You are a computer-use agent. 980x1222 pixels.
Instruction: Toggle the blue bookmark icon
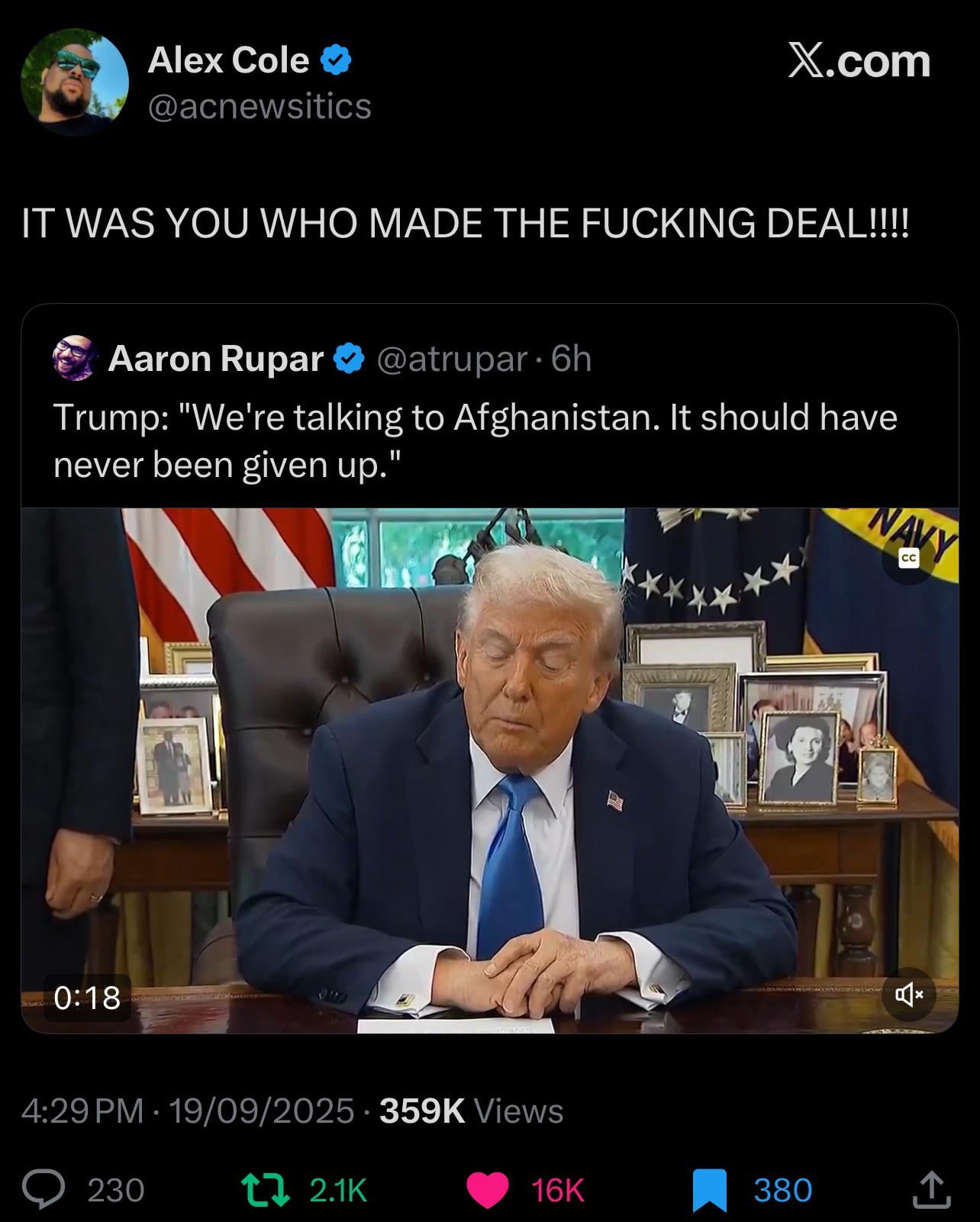point(709,1191)
